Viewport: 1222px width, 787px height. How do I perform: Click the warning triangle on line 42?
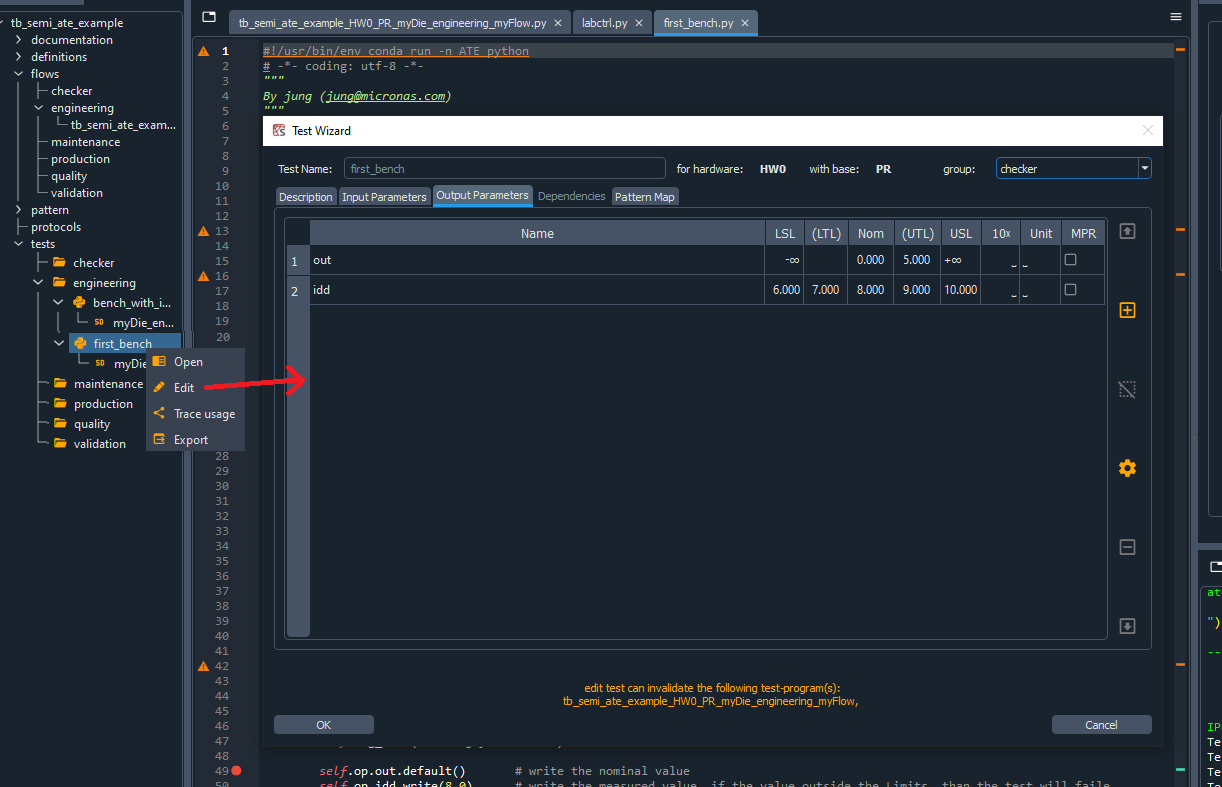tap(204, 666)
